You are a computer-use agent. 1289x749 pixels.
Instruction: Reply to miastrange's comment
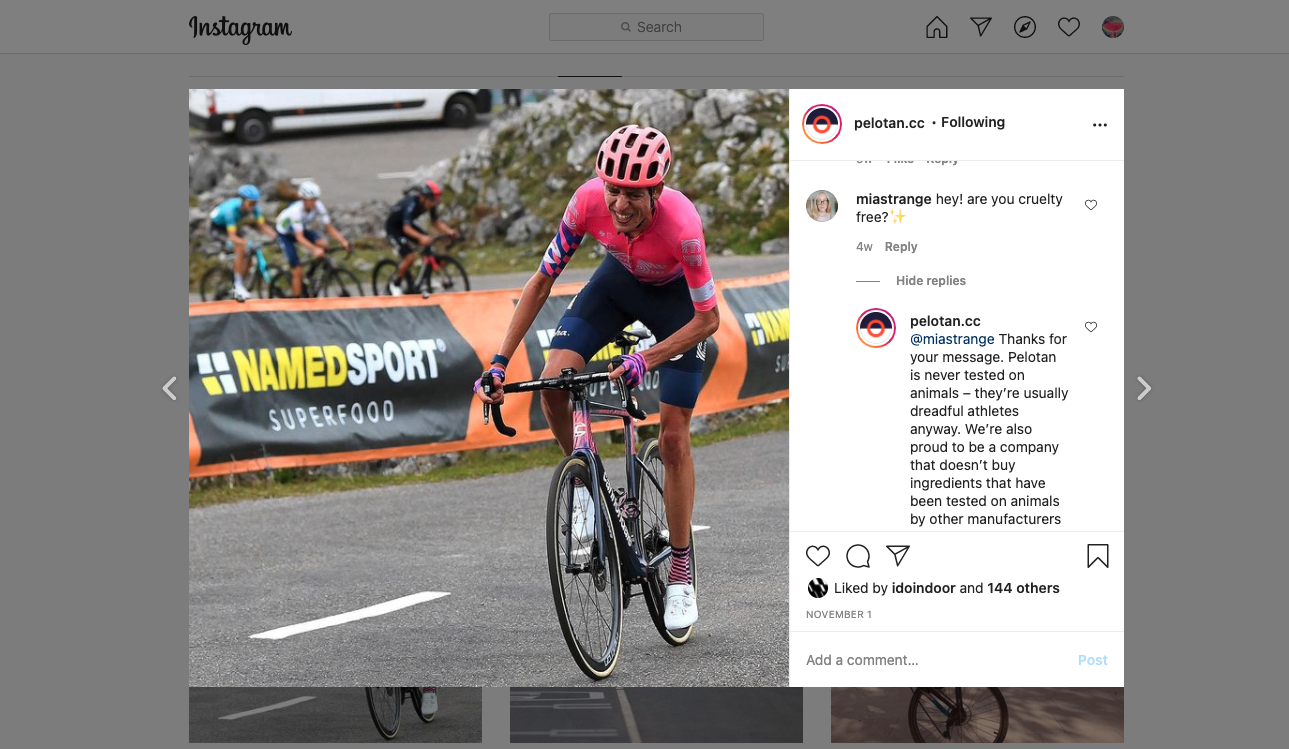(901, 247)
